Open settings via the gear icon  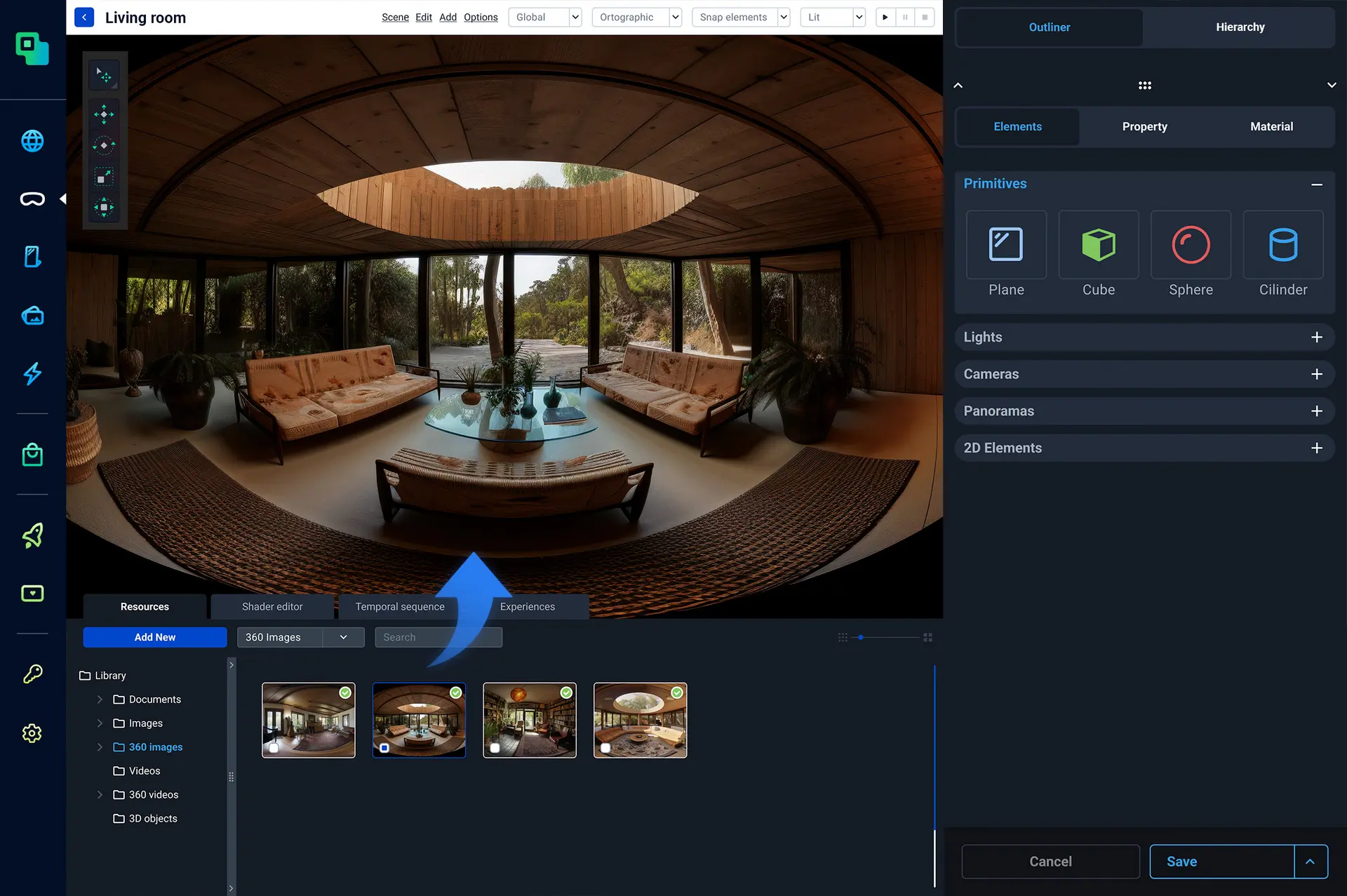[x=32, y=733]
